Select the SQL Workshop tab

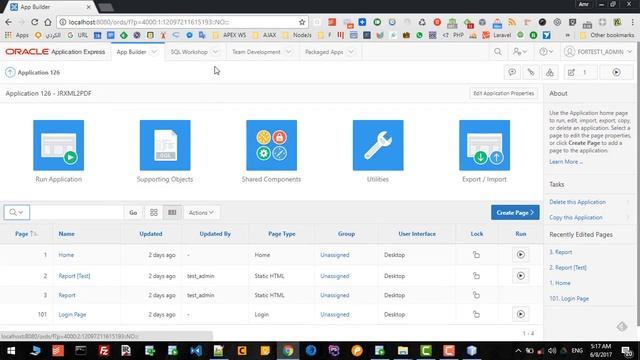[x=189, y=52]
